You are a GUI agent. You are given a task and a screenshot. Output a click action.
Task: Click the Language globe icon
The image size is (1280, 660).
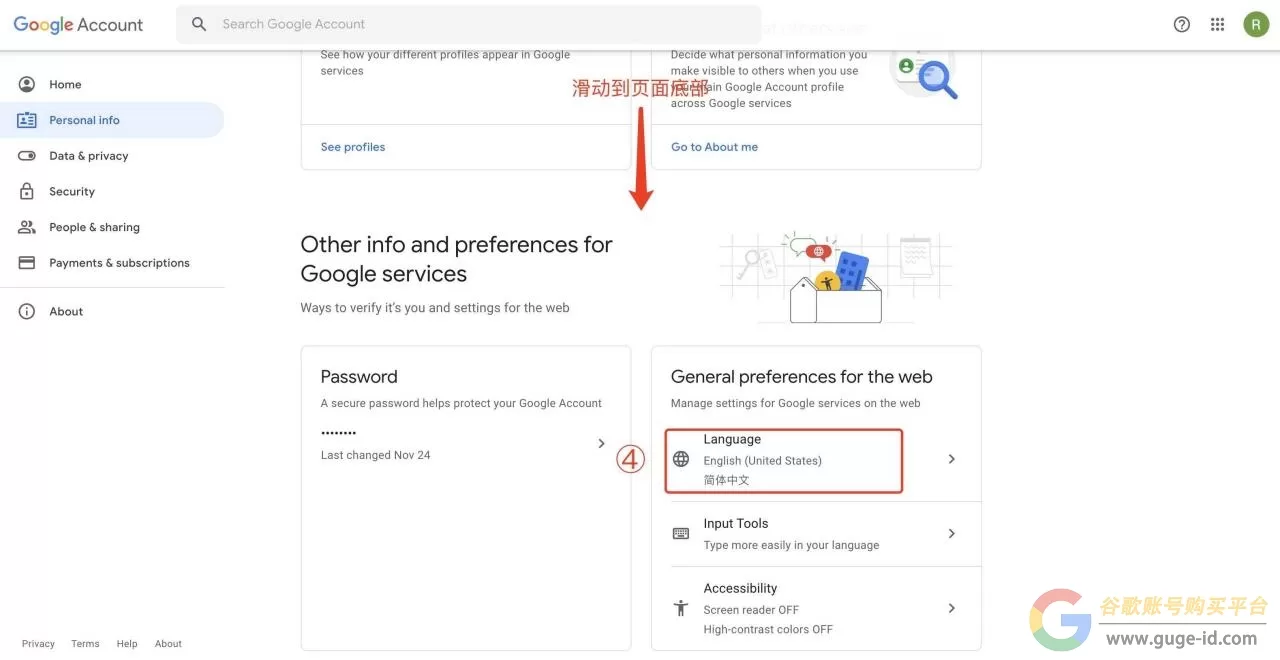(x=681, y=459)
